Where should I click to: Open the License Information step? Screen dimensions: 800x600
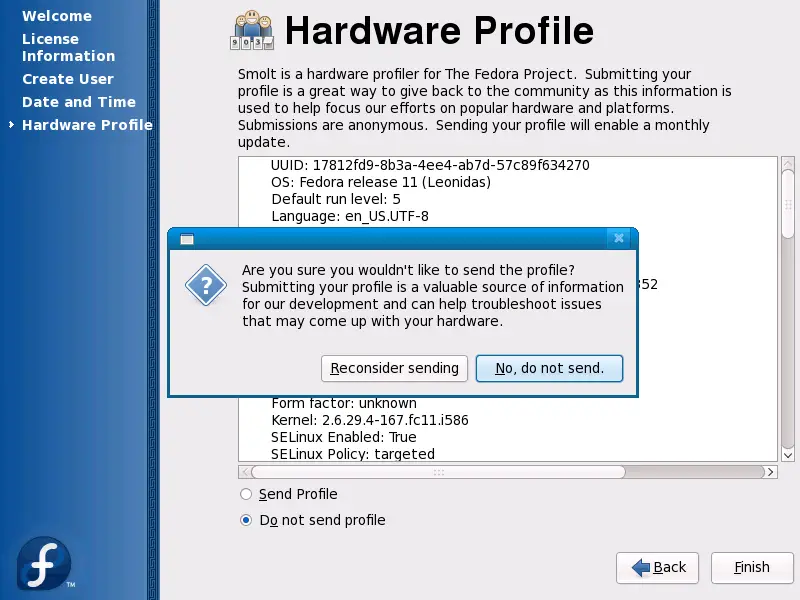[x=68, y=47]
